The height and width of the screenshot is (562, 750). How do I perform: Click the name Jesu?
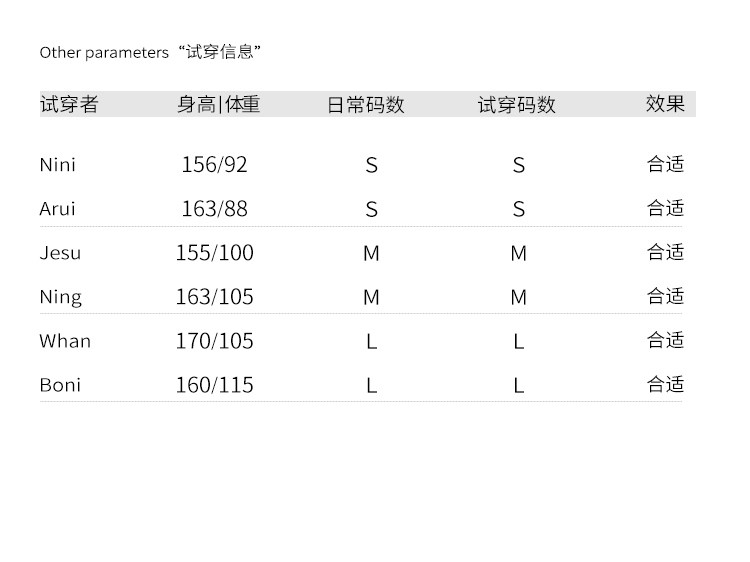click(60, 253)
